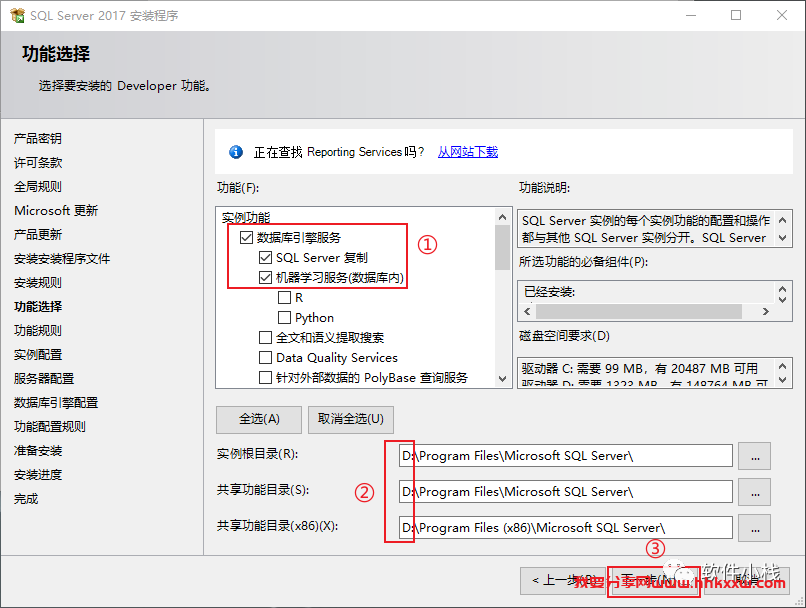Click into the 实例根目录(R) path field
This screenshot has height=608, width=806.
(565, 456)
